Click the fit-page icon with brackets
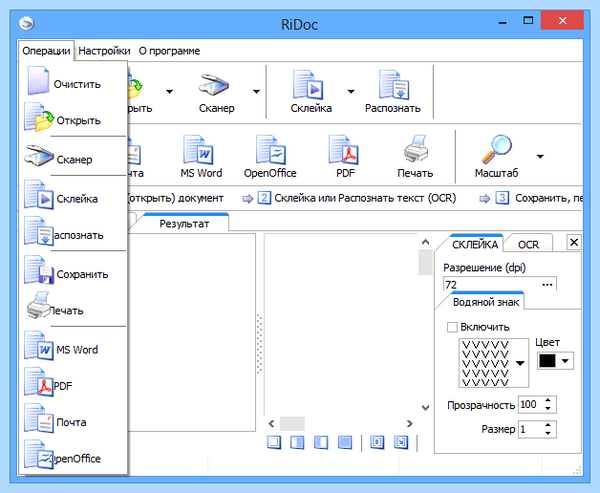Screen dimensions: 600x493 pyautogui.click(x=377, y=442)
